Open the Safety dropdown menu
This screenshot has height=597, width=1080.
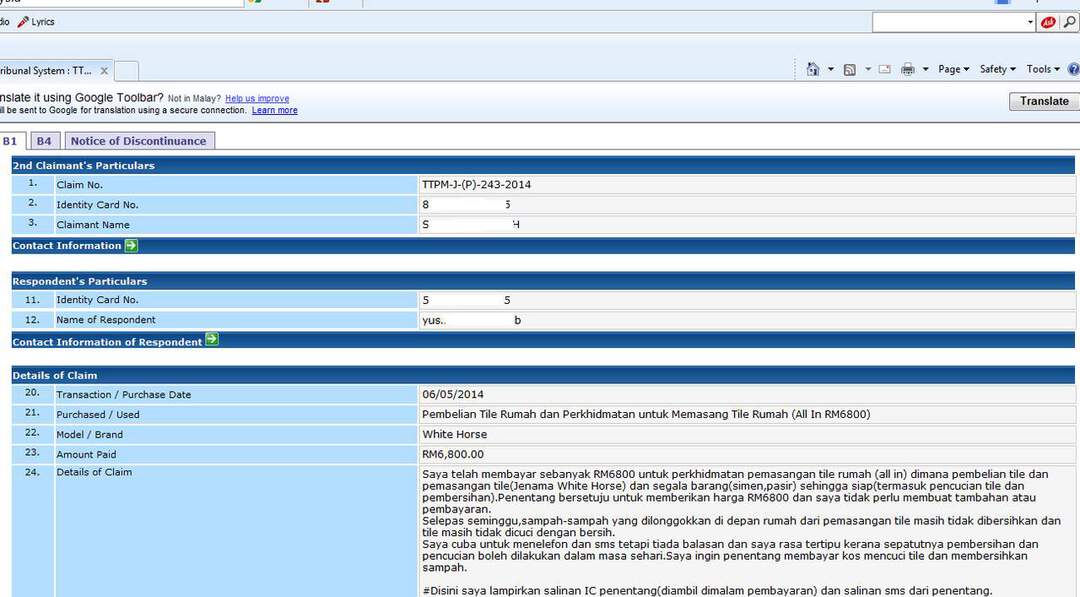pyautogui.click(x=997, y=69)
